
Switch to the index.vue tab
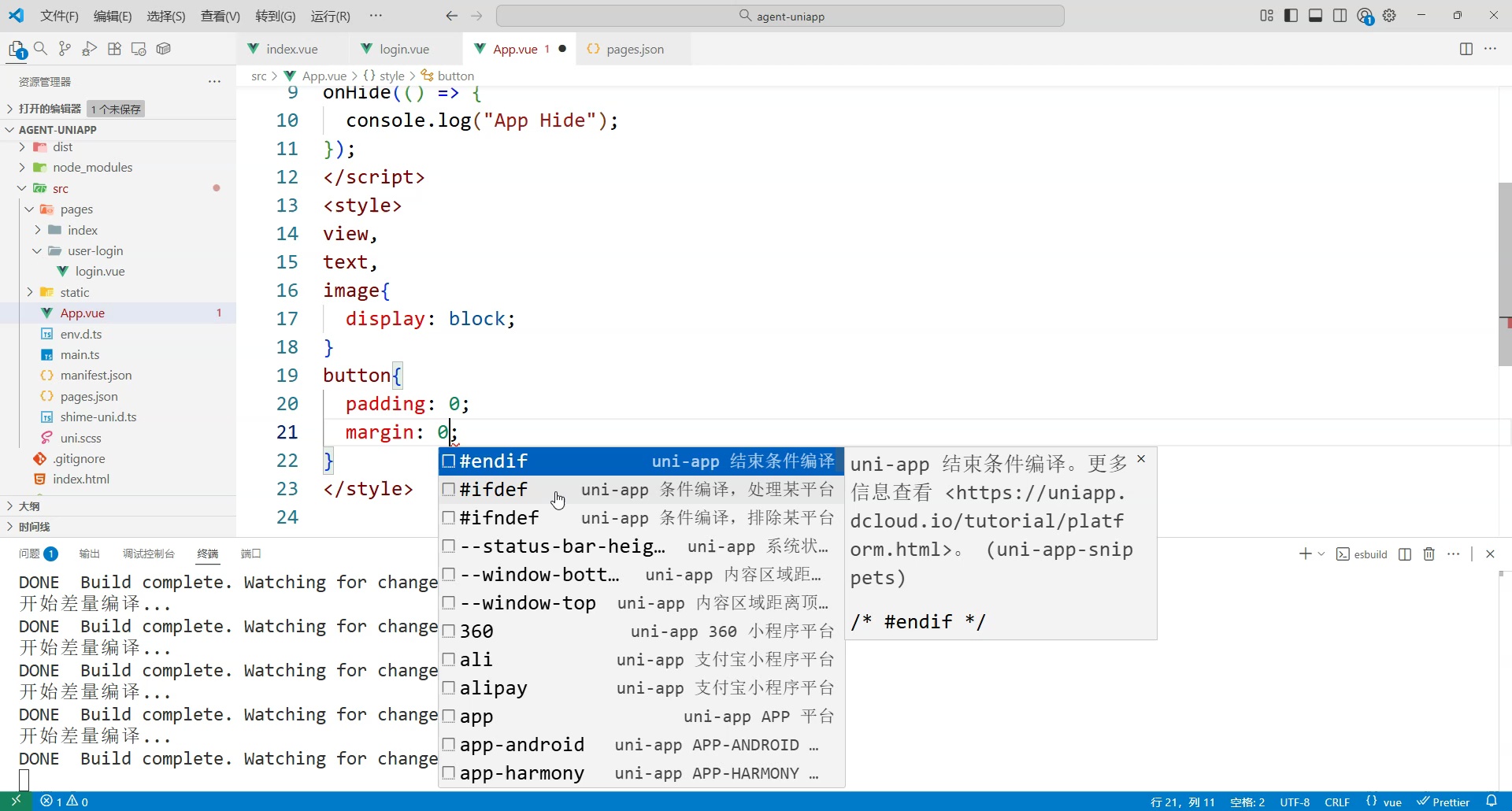point(294,48)
